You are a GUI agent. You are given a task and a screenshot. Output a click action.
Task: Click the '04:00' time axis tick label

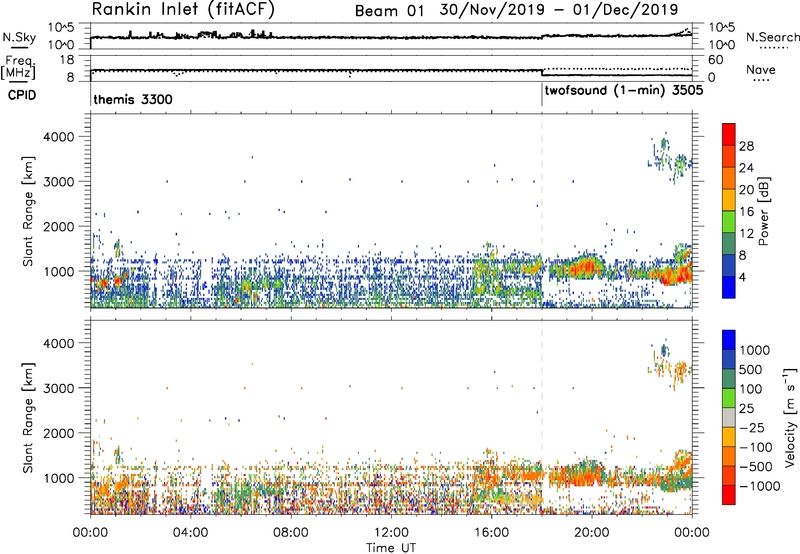click(190, 533)
